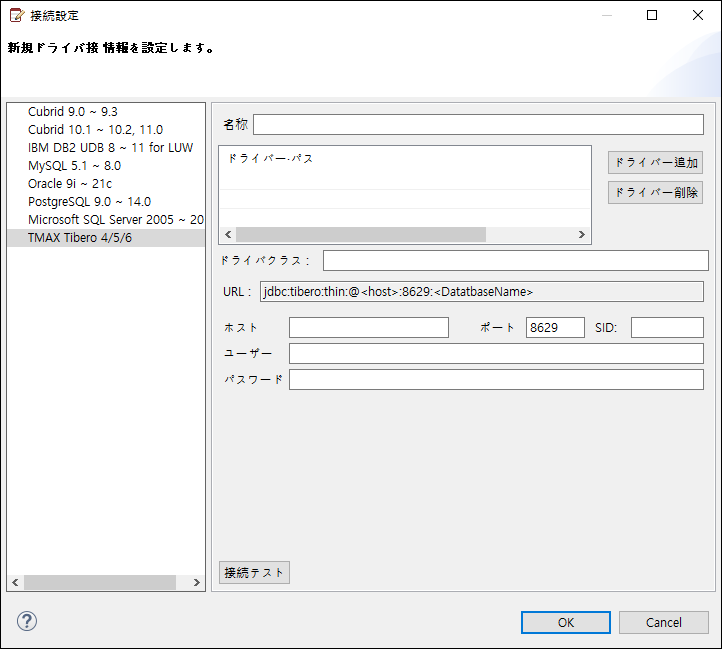This screenshot has width=722, height=649.
Task: Choose Microsoft SQL Server 2005 entry
Action: tap(115, 220)
